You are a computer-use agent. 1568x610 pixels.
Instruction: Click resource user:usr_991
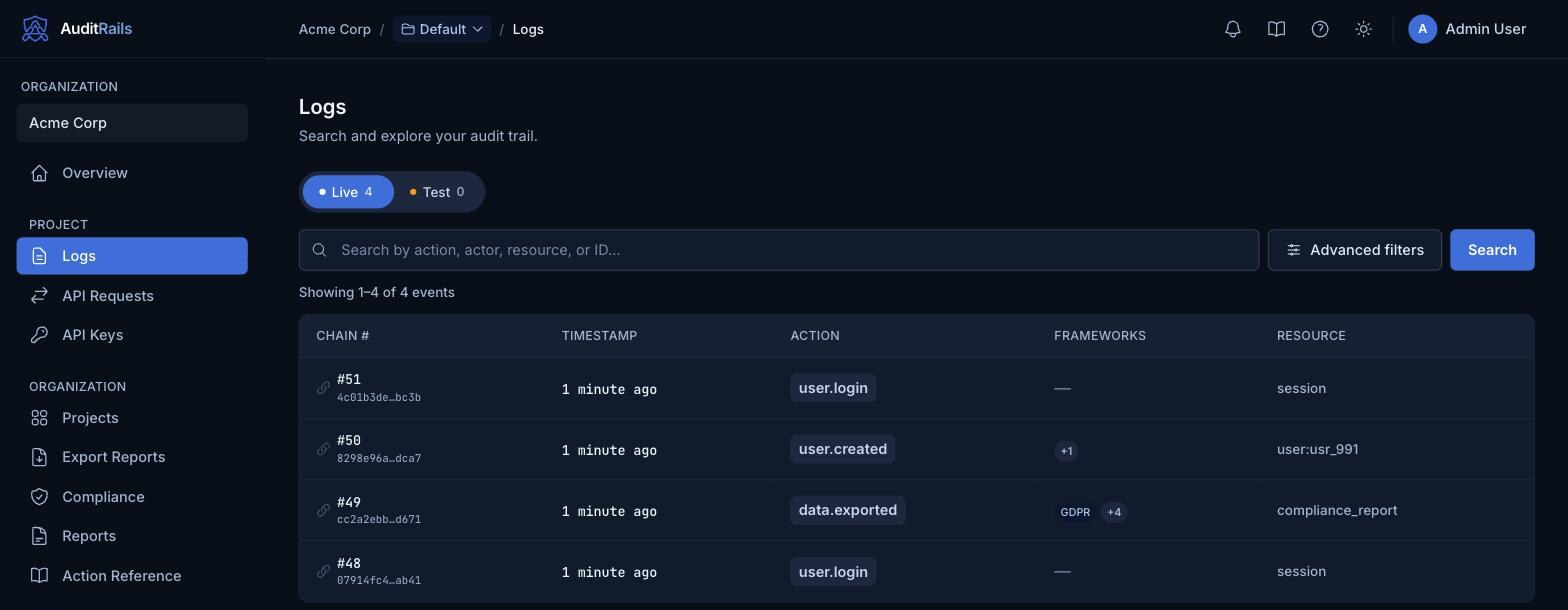click(x=1318, y=449)
